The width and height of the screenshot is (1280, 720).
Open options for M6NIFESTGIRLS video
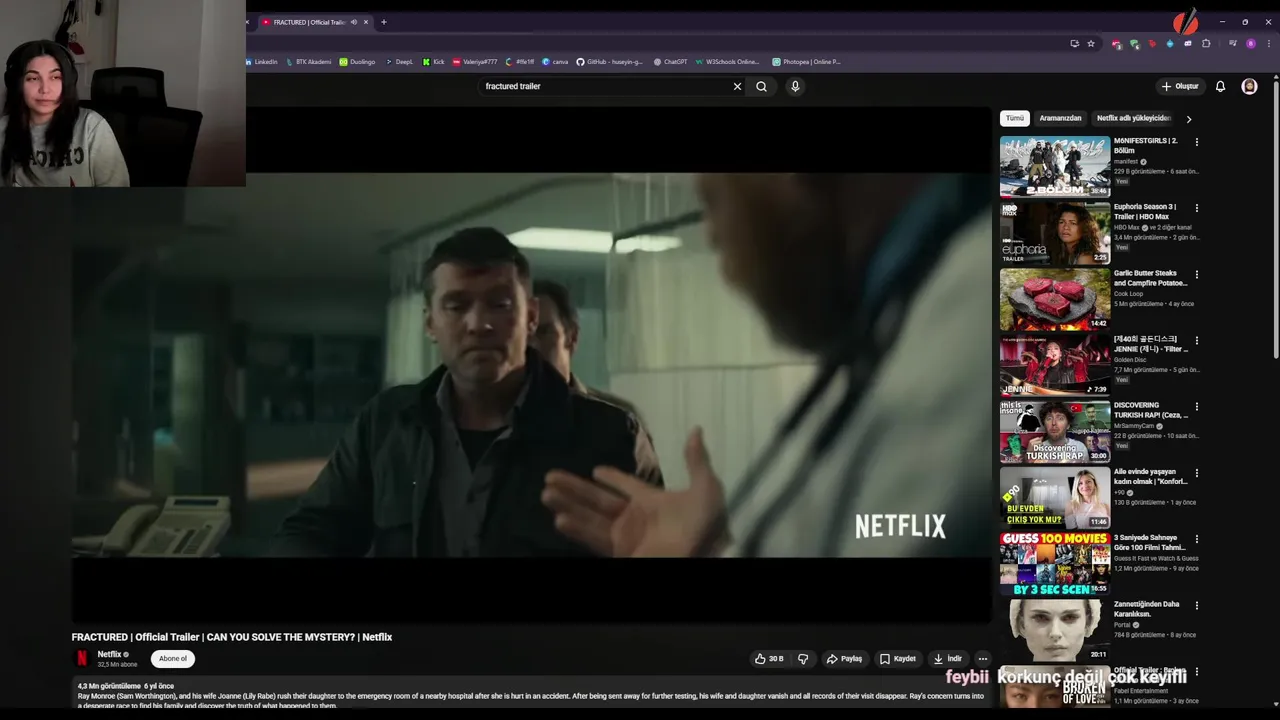click(1196, 142)
